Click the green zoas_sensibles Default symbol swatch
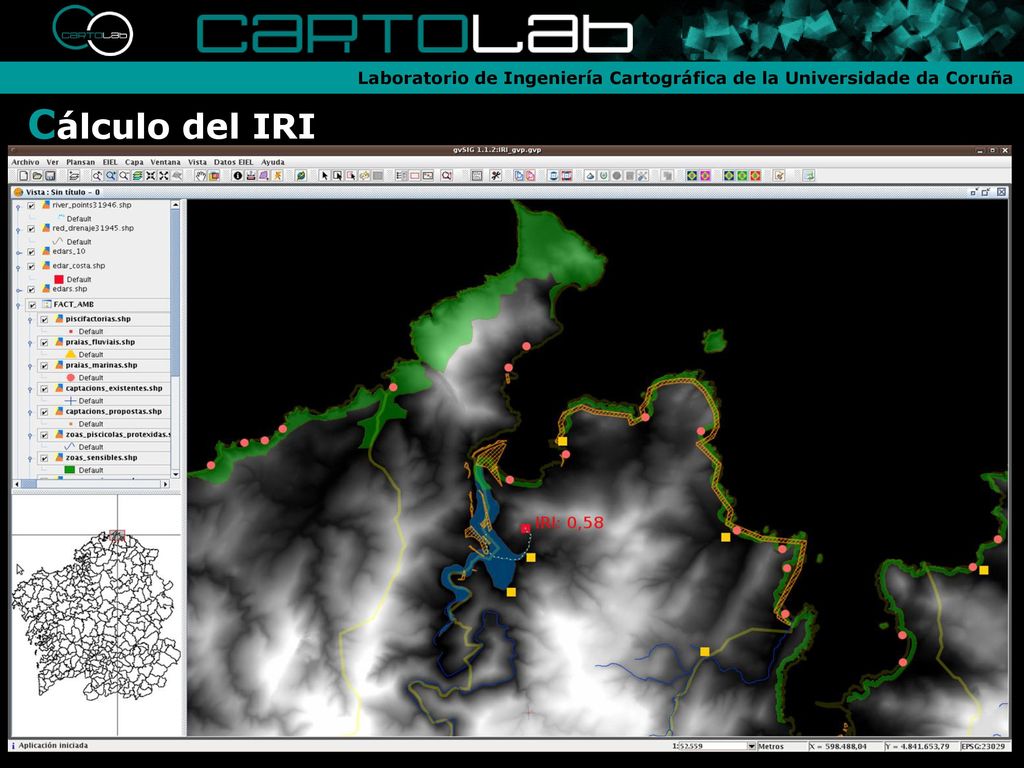The image size is (1024, 768). [70, 470]
